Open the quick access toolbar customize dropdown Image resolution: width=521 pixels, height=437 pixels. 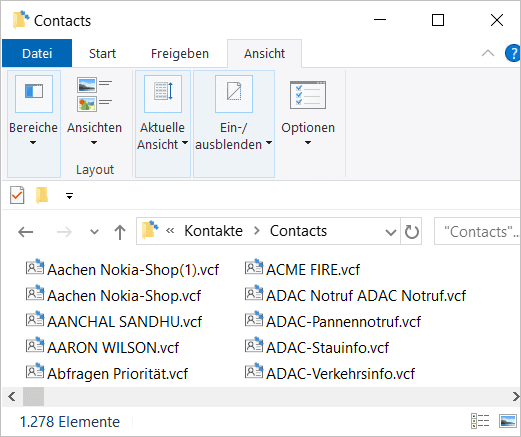point(69,196)
